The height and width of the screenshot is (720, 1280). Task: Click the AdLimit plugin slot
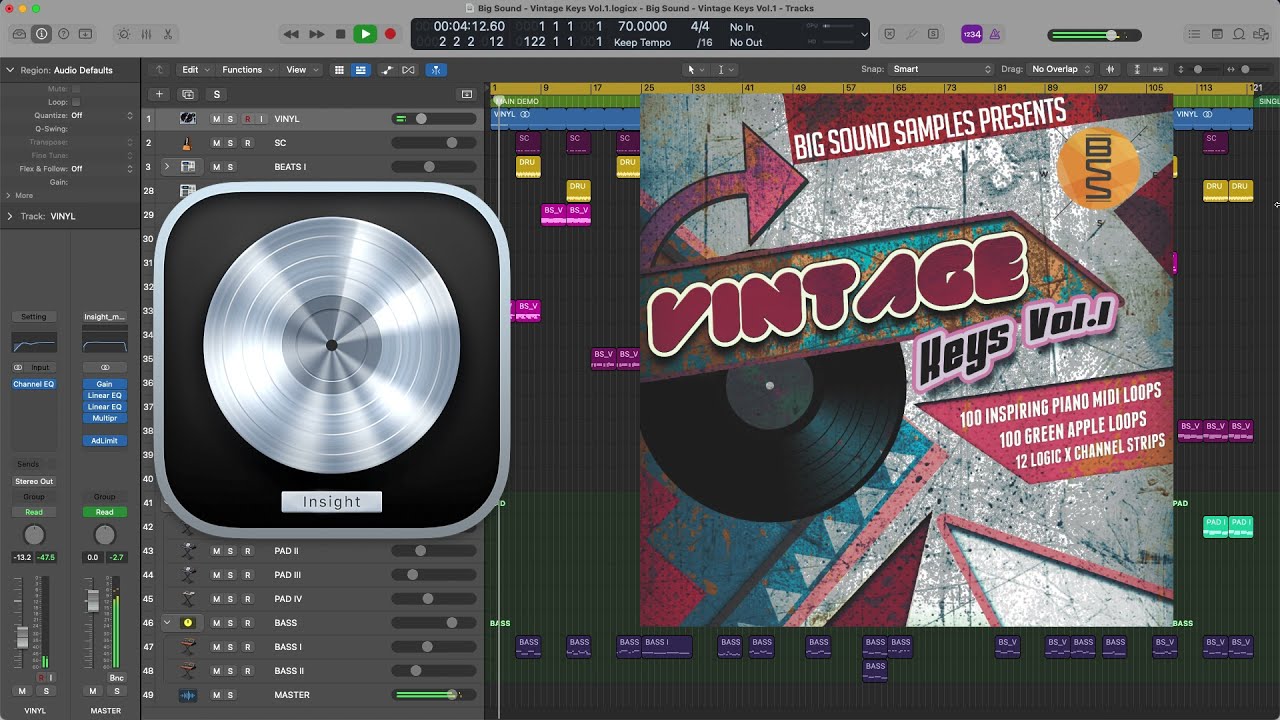[104, 441]
